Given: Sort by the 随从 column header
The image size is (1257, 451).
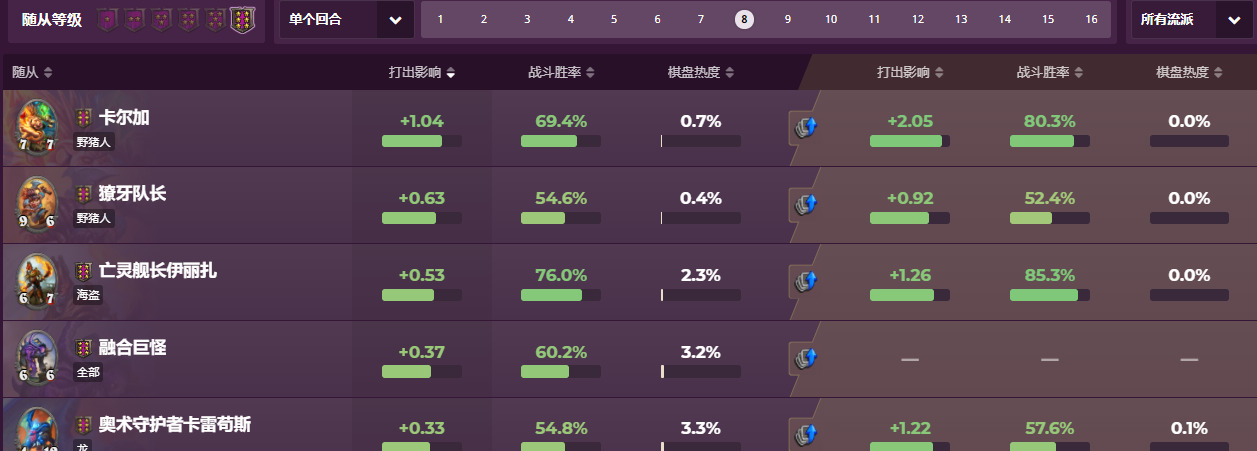Looking at the screenshot, I should click(32, 72).
